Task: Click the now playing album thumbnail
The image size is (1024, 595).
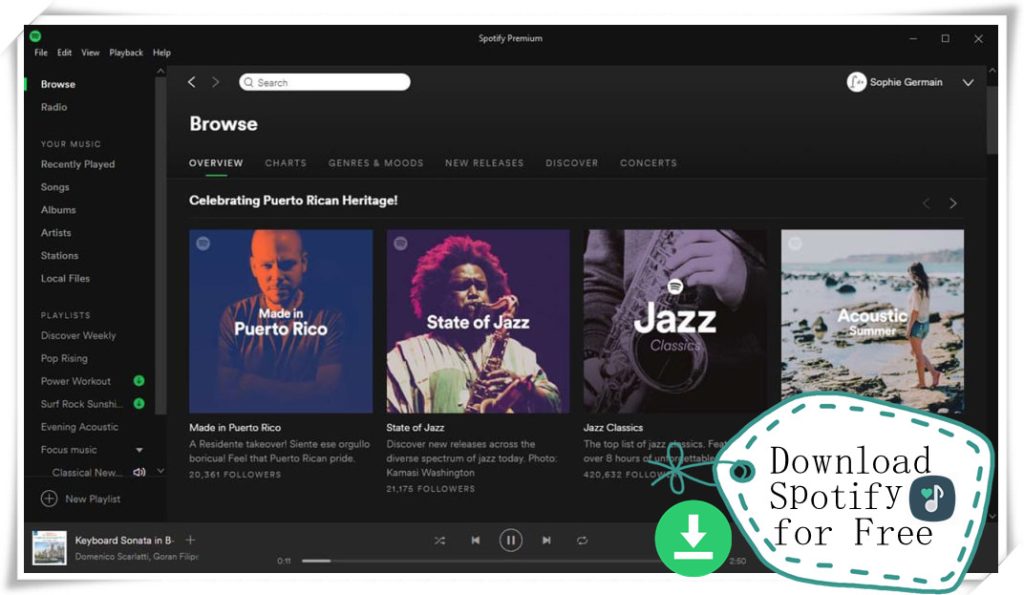Action: (x=50, y=547)
